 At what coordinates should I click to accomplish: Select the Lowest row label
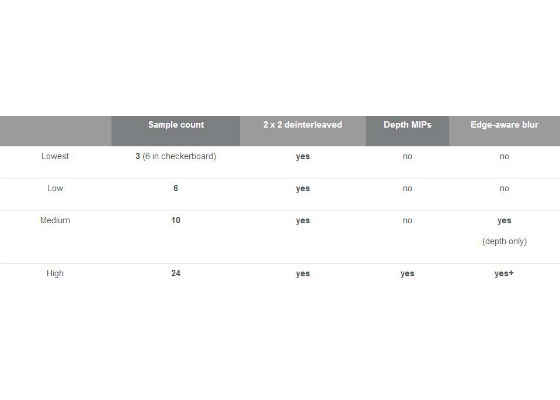(x=55, y=156)
